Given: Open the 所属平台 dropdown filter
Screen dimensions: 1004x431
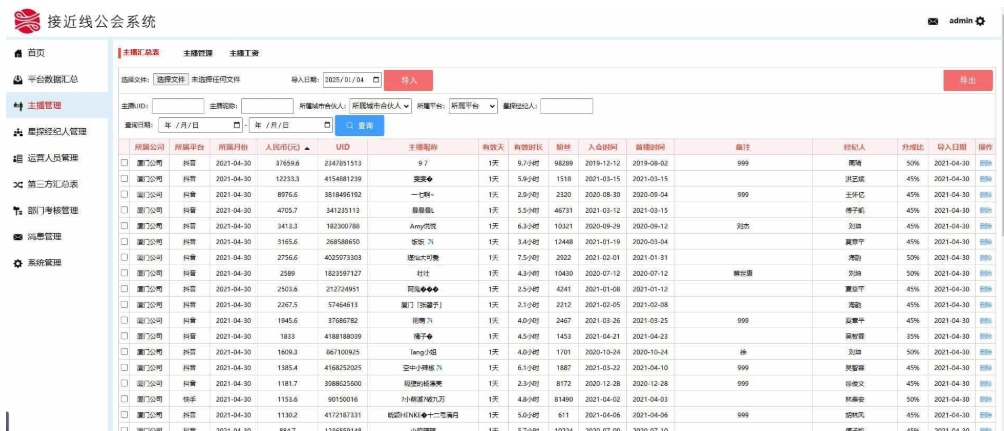Looking at the screenshot, I should (x=475, y=105).
